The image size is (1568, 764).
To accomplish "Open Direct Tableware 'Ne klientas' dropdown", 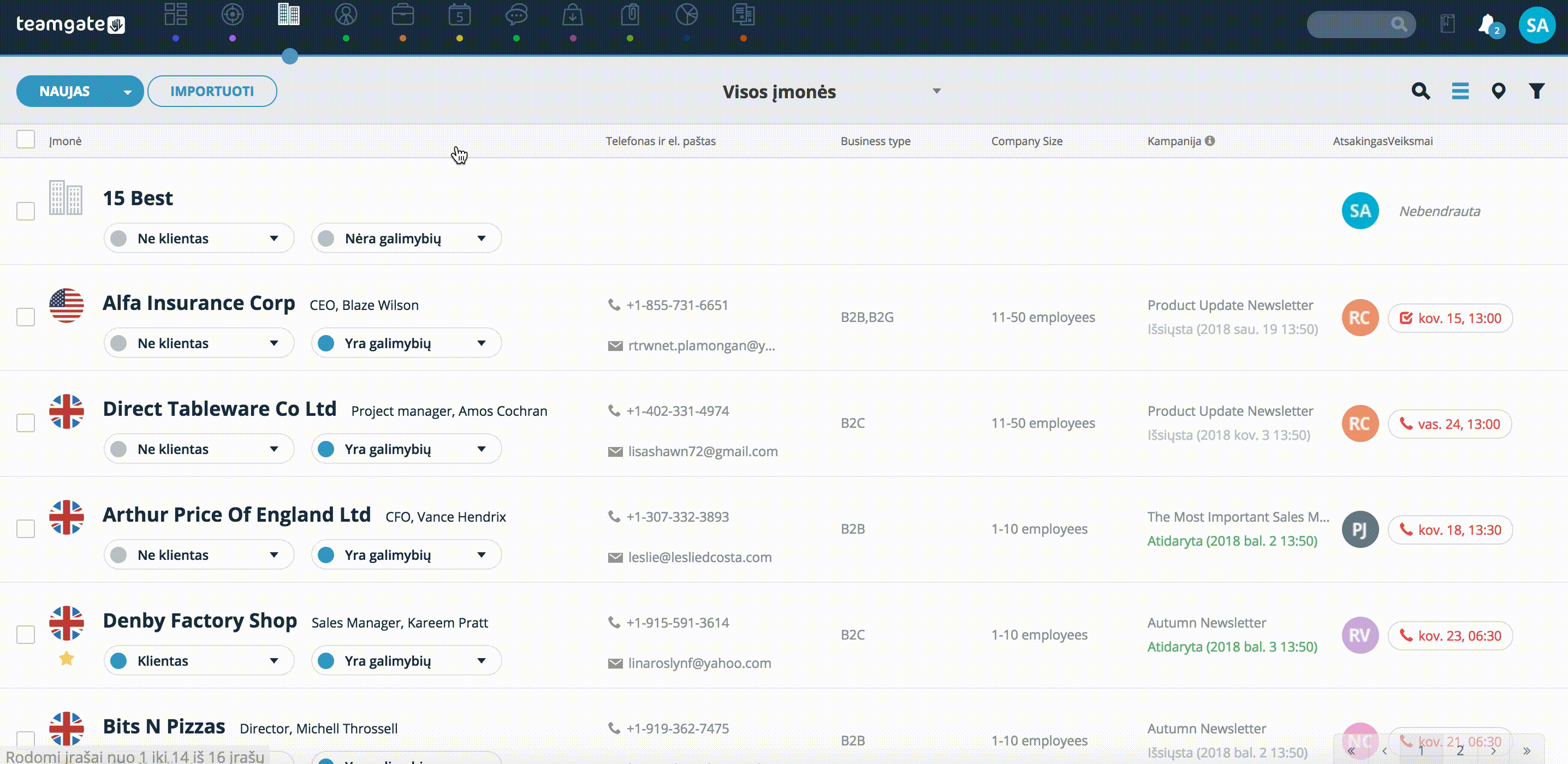I will (199, 449).
